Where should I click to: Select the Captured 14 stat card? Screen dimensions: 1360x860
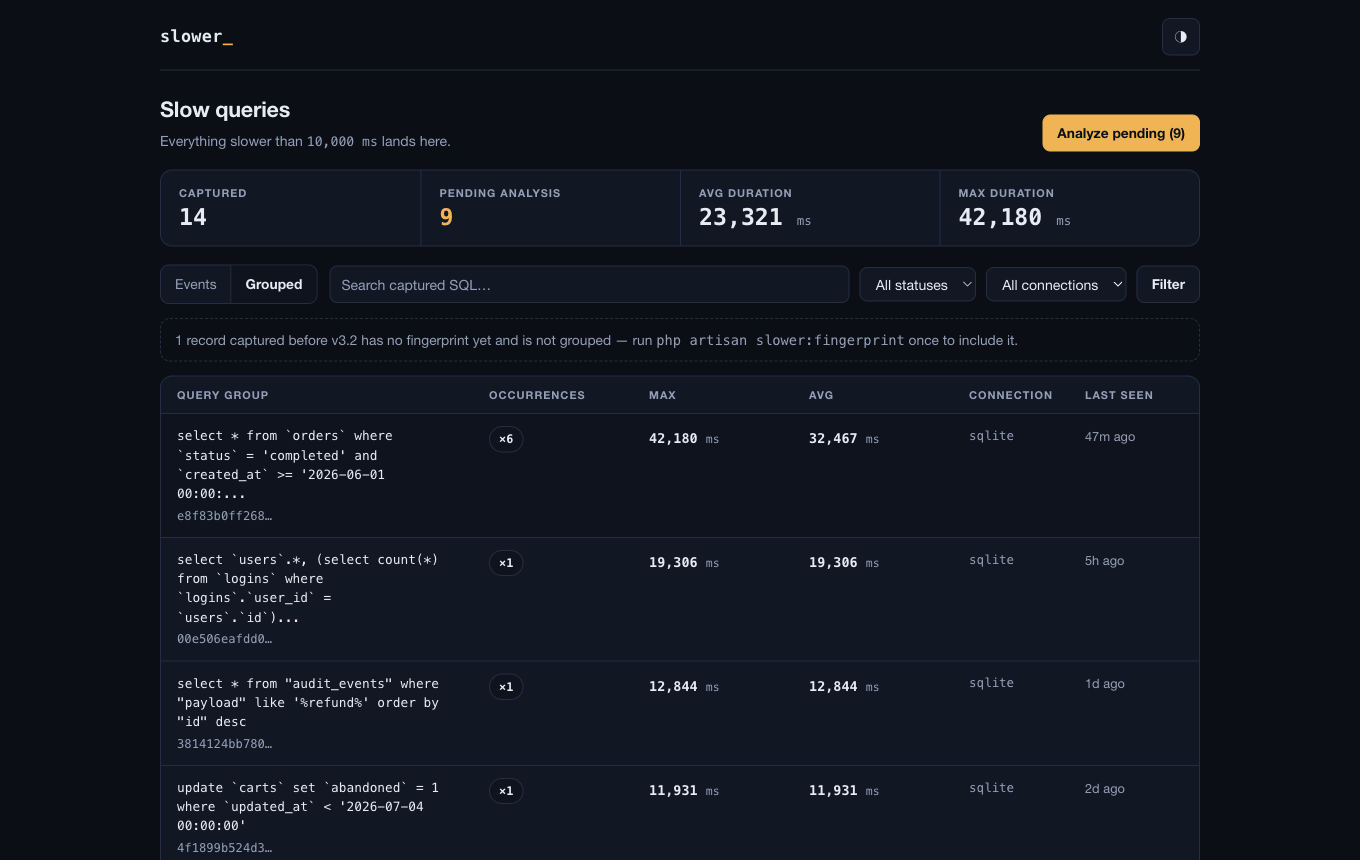(x=291, y=208)
